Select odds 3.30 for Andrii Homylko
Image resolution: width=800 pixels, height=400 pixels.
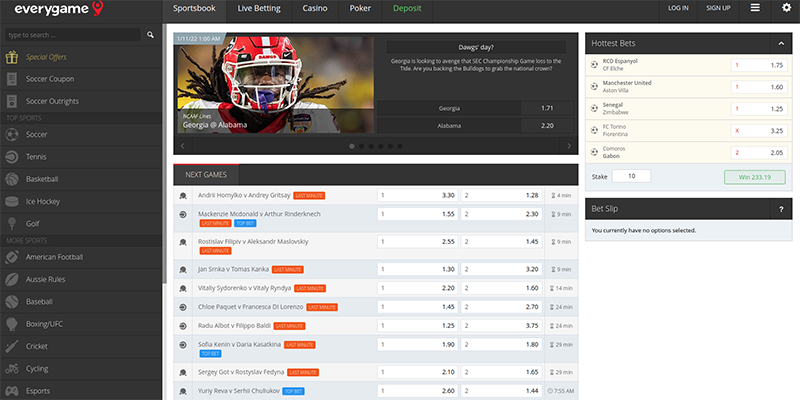click(417, 195)
